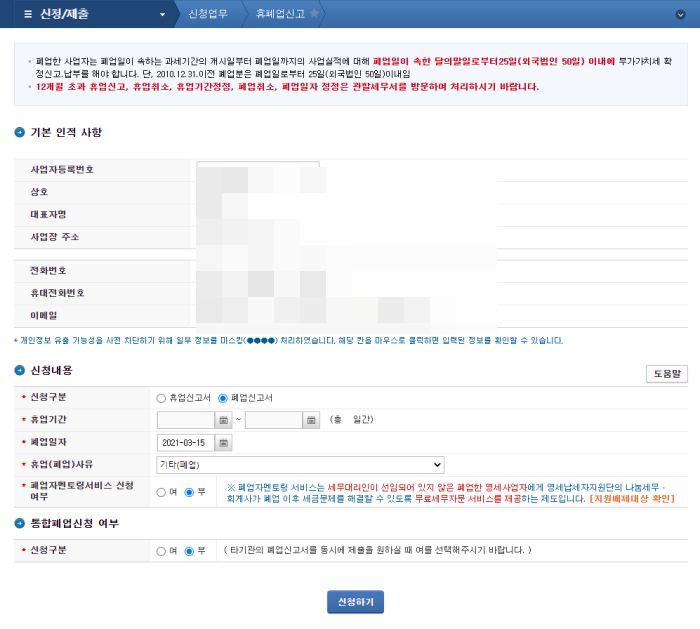This screenshot has height=629, width=700.
Task: Select the 폐업신고서 radio option
Action: (x=223, y=398)
